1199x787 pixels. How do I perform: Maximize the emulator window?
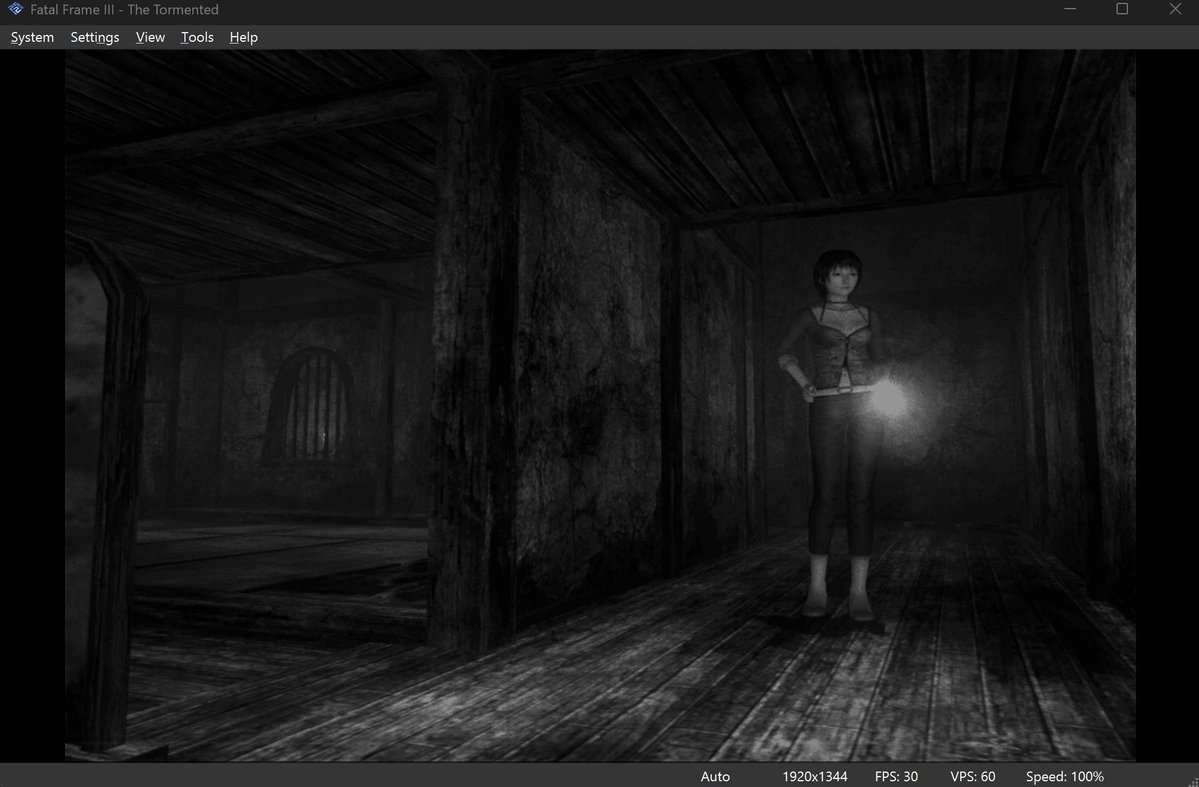1122,9
